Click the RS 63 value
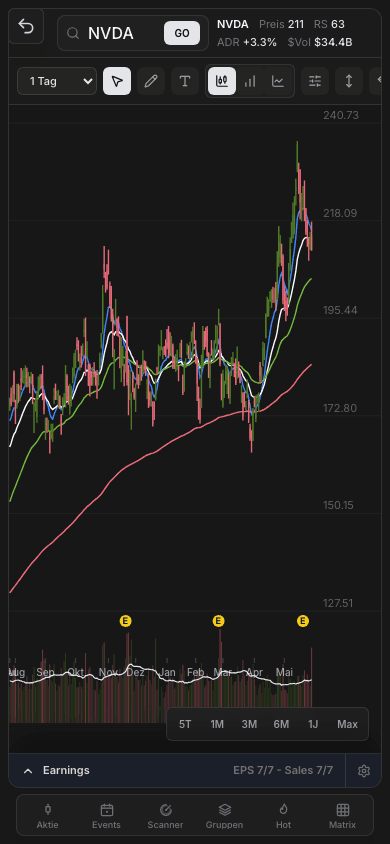 [329, 24]
